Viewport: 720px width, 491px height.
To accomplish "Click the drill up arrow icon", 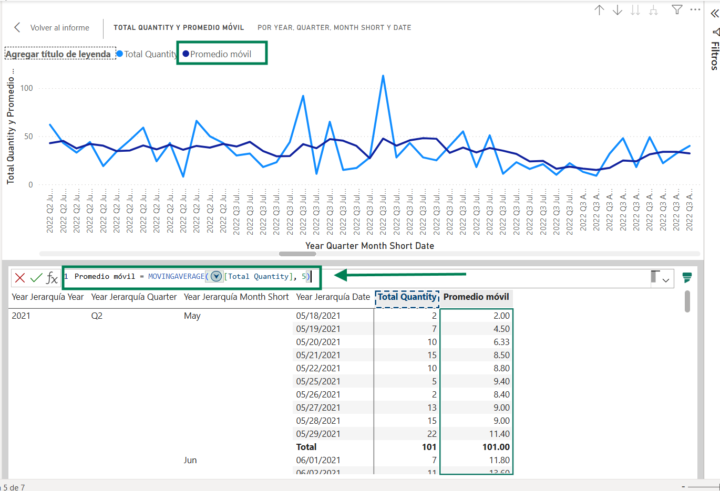I will [599, 10].
